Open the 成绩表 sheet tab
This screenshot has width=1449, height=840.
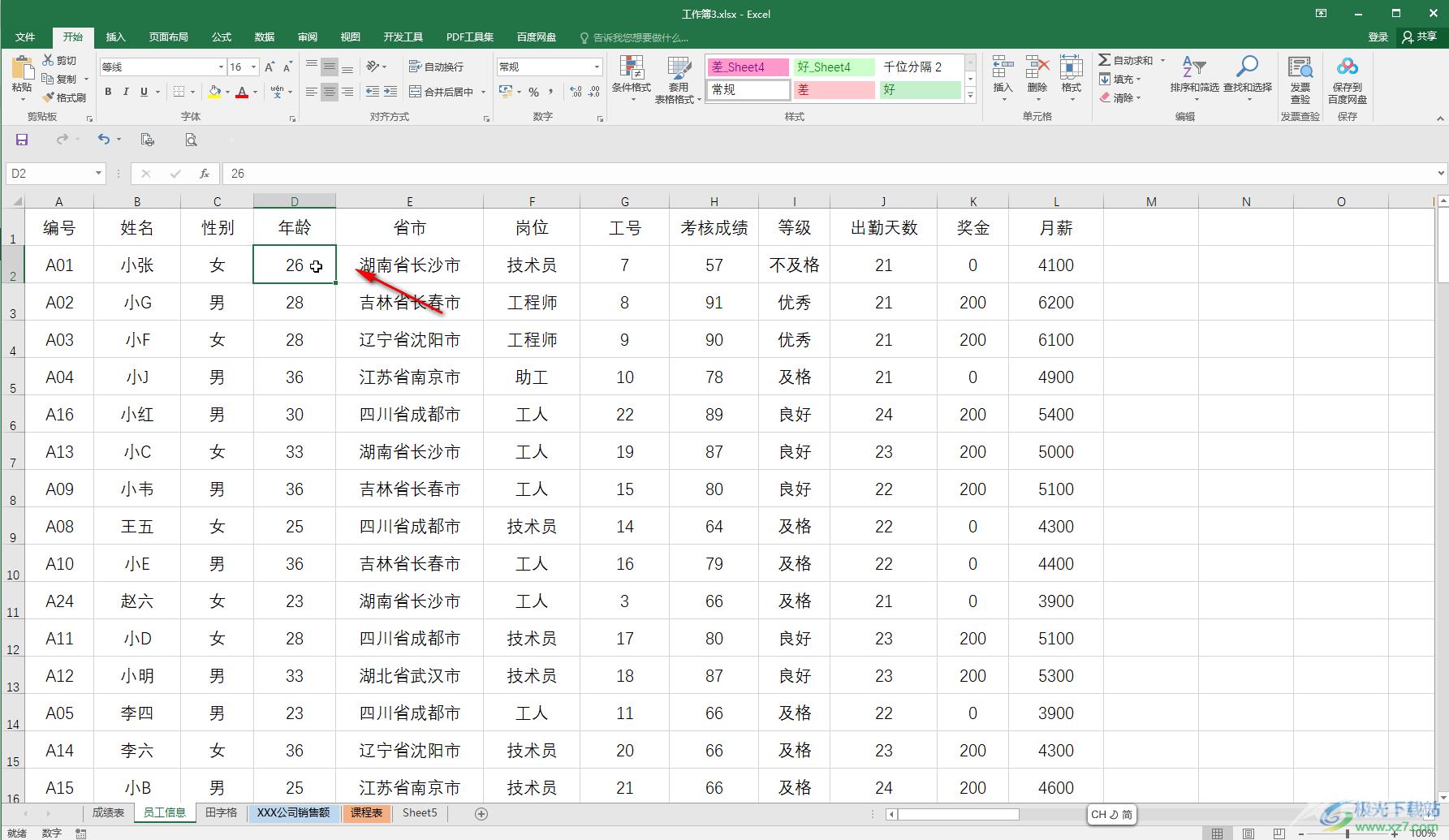(108, 812)
